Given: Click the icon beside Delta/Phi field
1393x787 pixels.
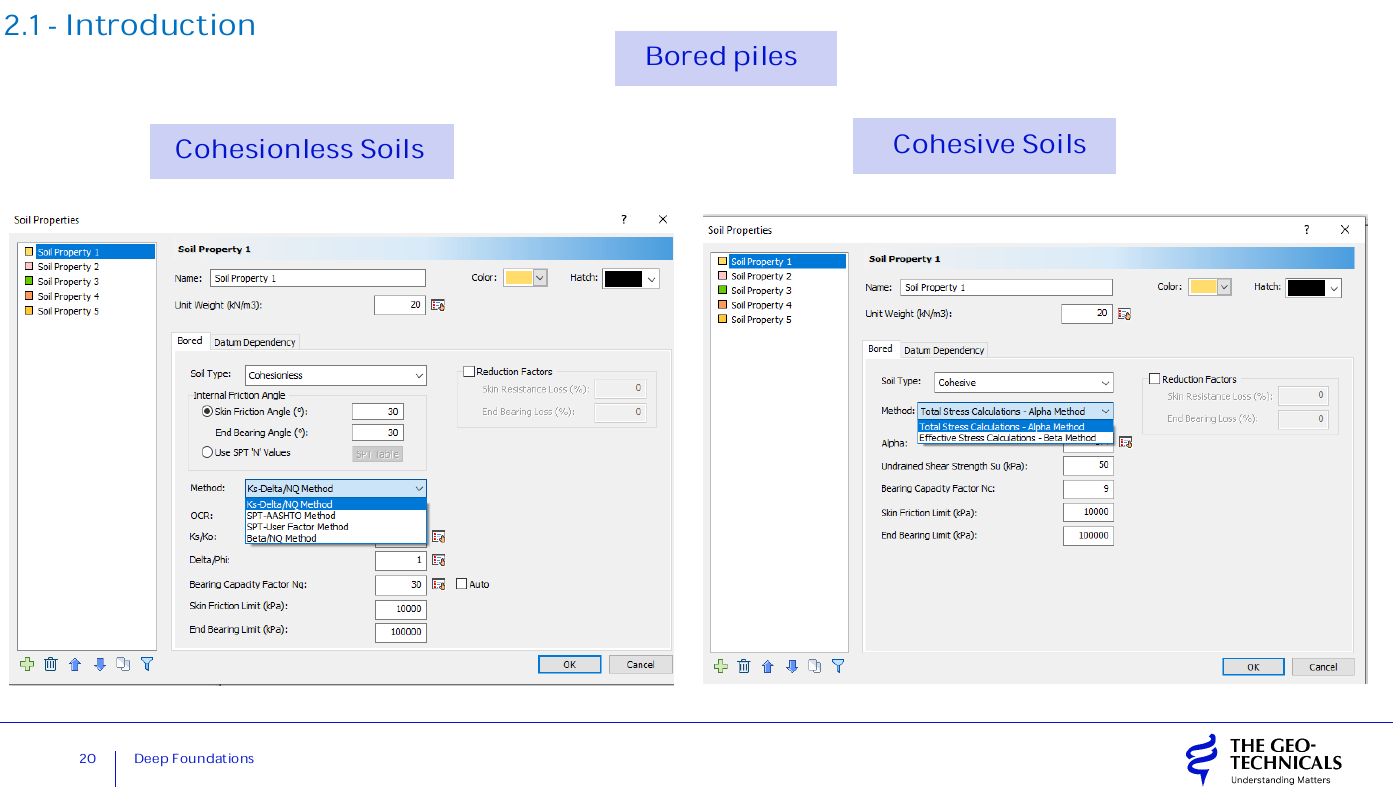Looking at the screenshot, I should click(438, 560).
